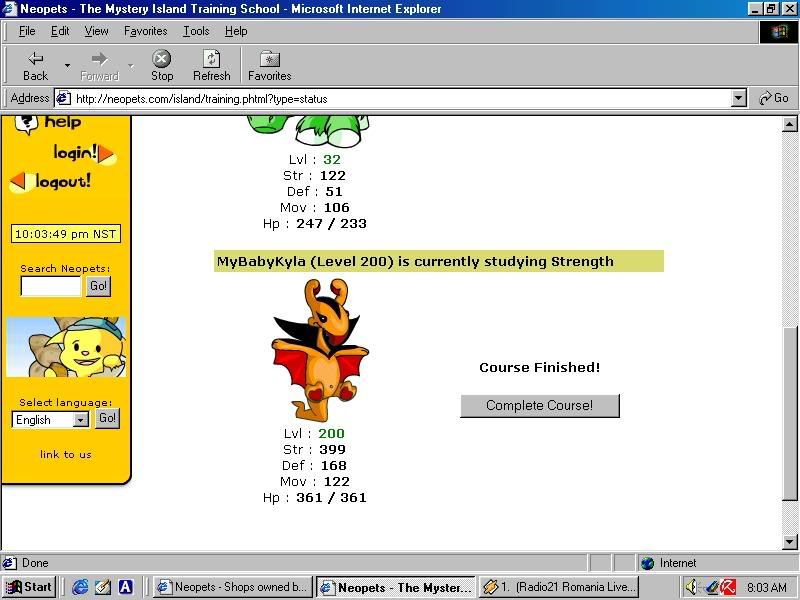The image size is (800, 600).
Task: Click the Mov : 106 stat line
Action: tap(315, 208)
